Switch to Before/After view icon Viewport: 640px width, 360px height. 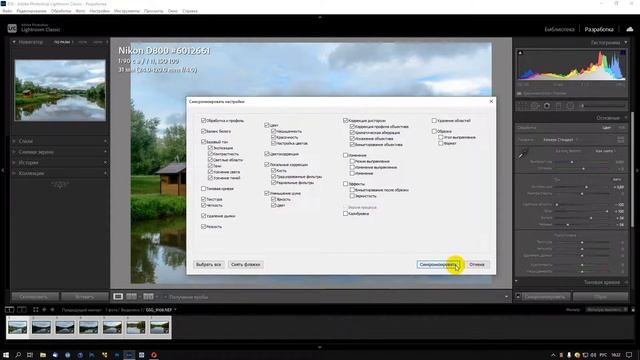[148, 297]
